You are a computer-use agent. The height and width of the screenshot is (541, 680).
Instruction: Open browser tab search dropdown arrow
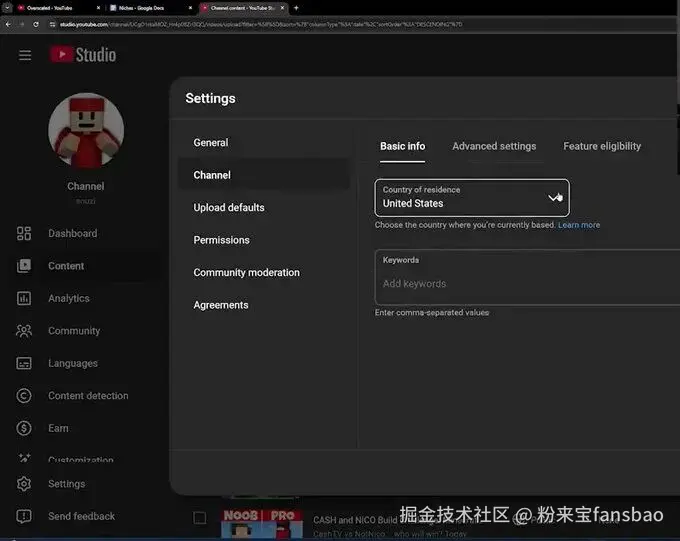click(x=7, y=8)
